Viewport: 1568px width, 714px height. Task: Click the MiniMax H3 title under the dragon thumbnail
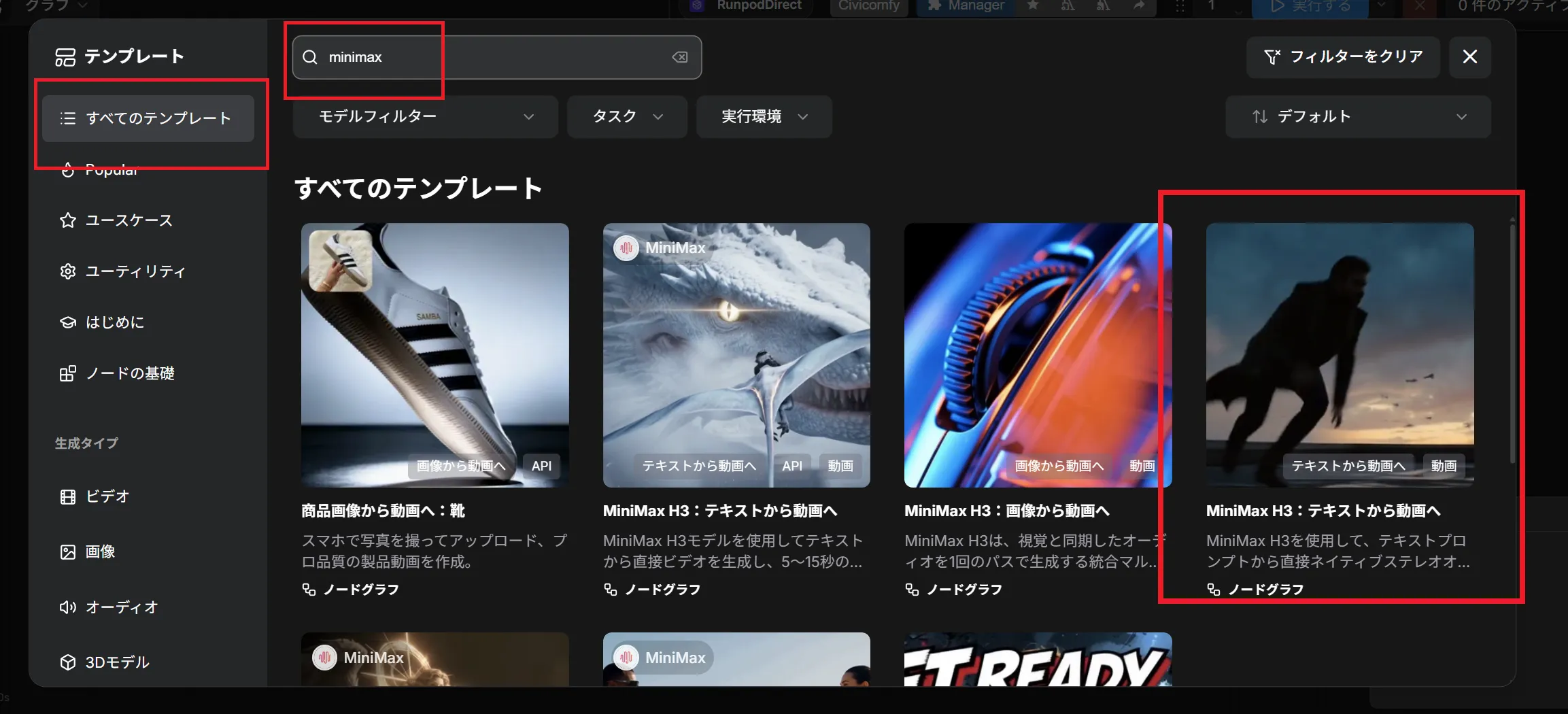click(x=720, y=511)
